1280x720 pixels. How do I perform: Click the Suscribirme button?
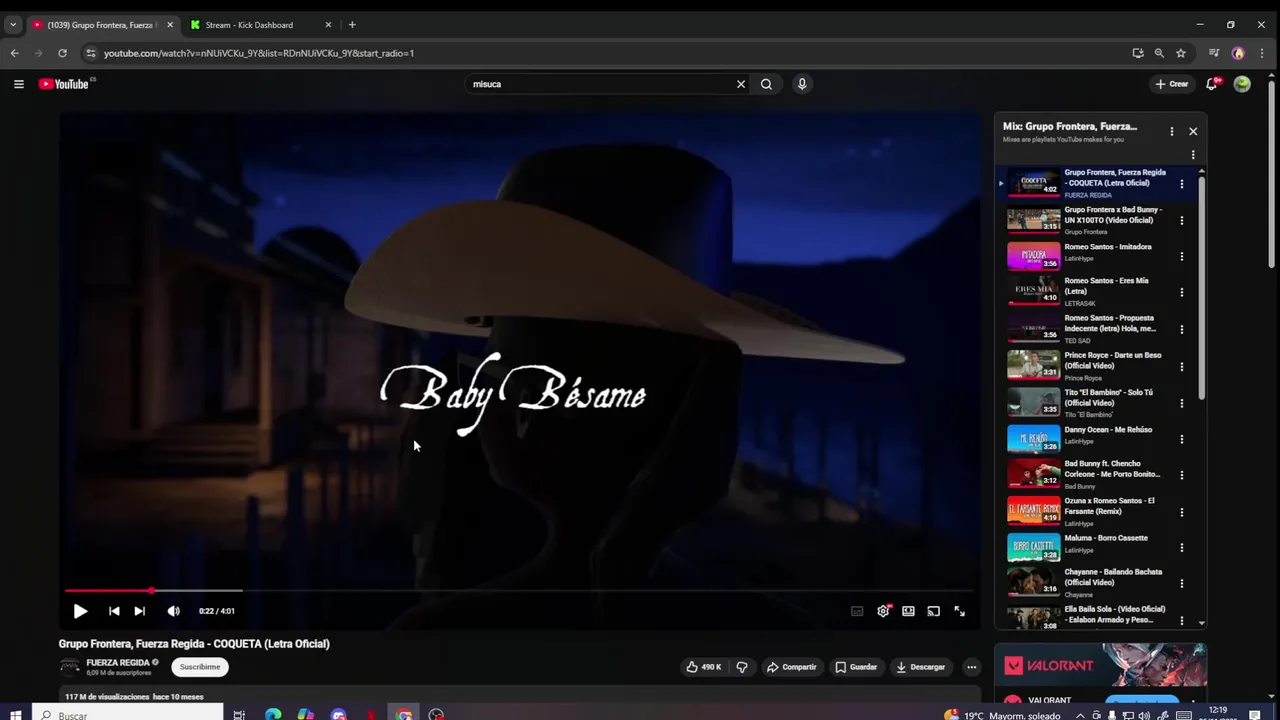click(x=200, y=667)
